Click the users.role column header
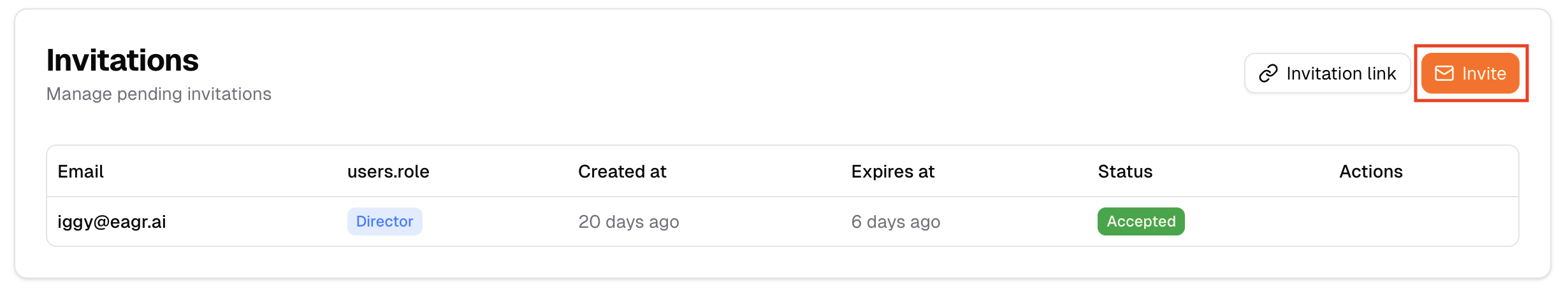The width and height of the screenshot is (1568, 294). [x=388, y=172]
